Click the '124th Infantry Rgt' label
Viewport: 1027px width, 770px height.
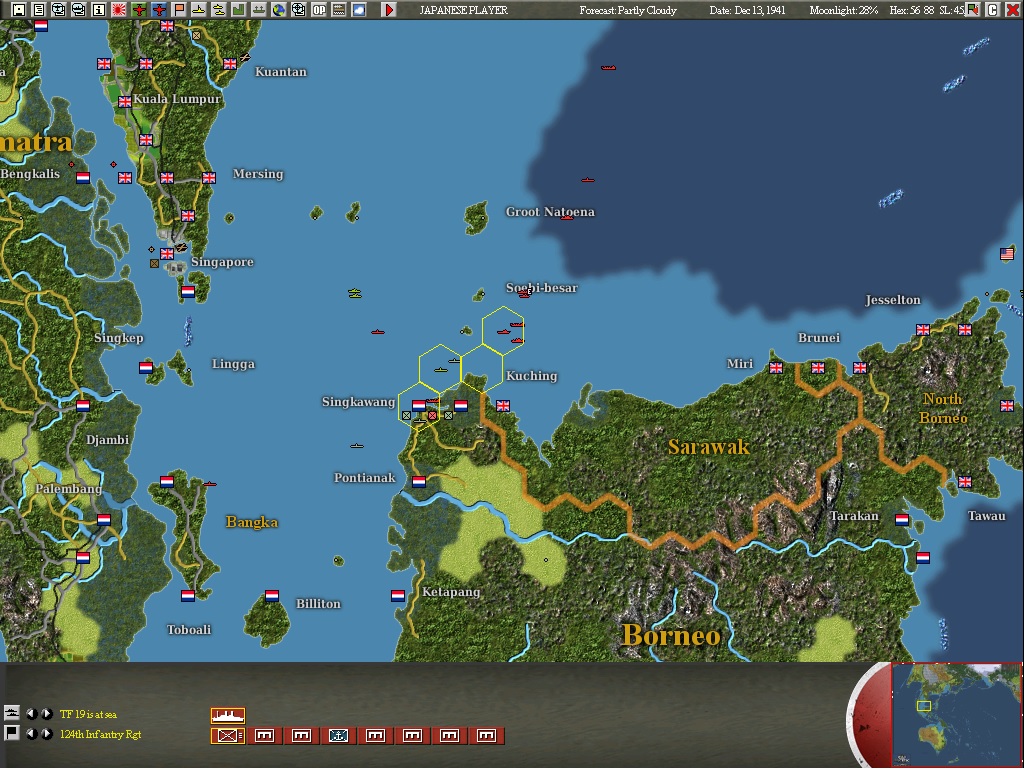[101, 735]
